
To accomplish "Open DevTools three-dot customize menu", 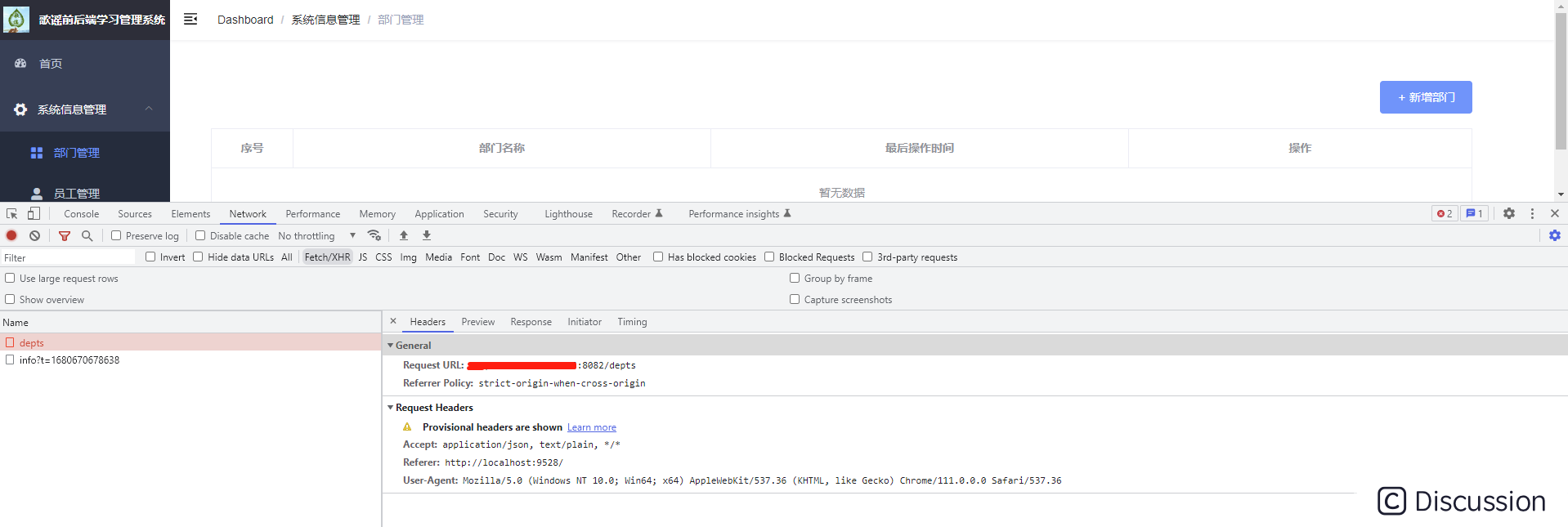I will (x=1532, y=213).
